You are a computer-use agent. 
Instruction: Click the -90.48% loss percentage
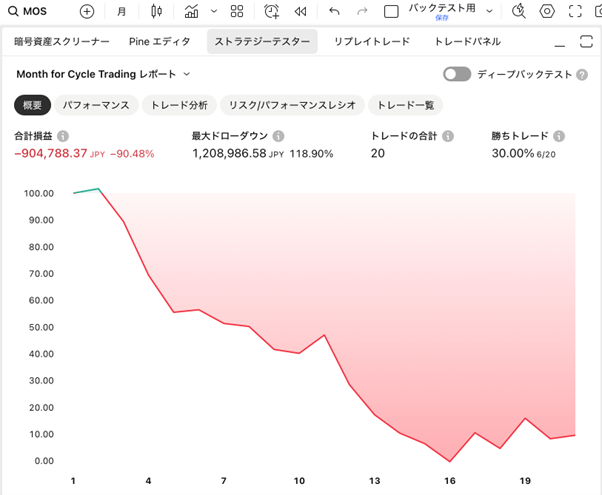pyautogui.click(x=132, y=154)
